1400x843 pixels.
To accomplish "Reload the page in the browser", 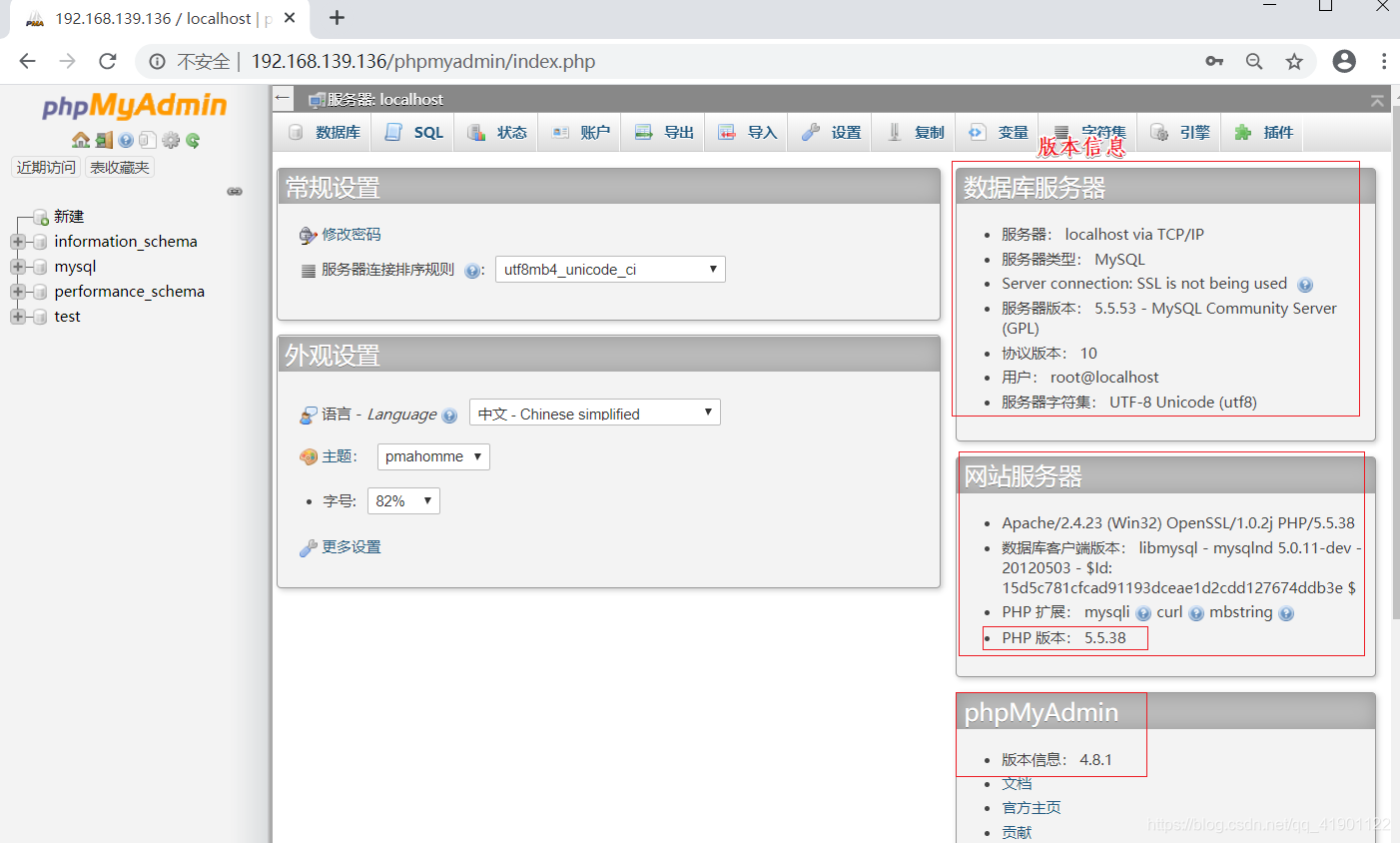I will pos(108,61).
